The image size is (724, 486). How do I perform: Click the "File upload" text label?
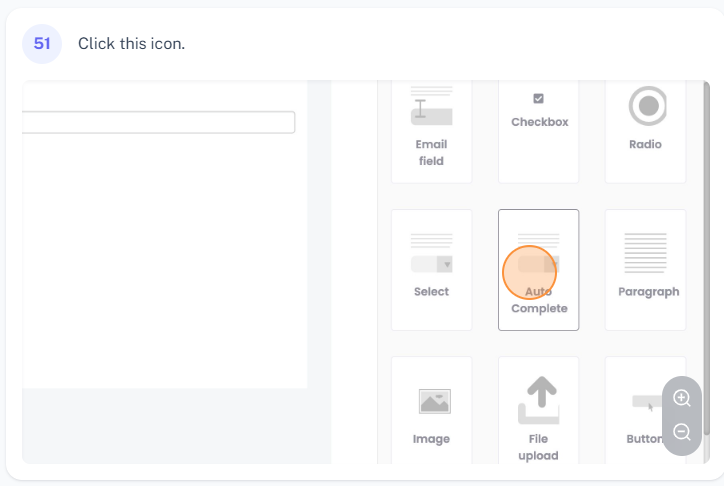pos(538,447)
